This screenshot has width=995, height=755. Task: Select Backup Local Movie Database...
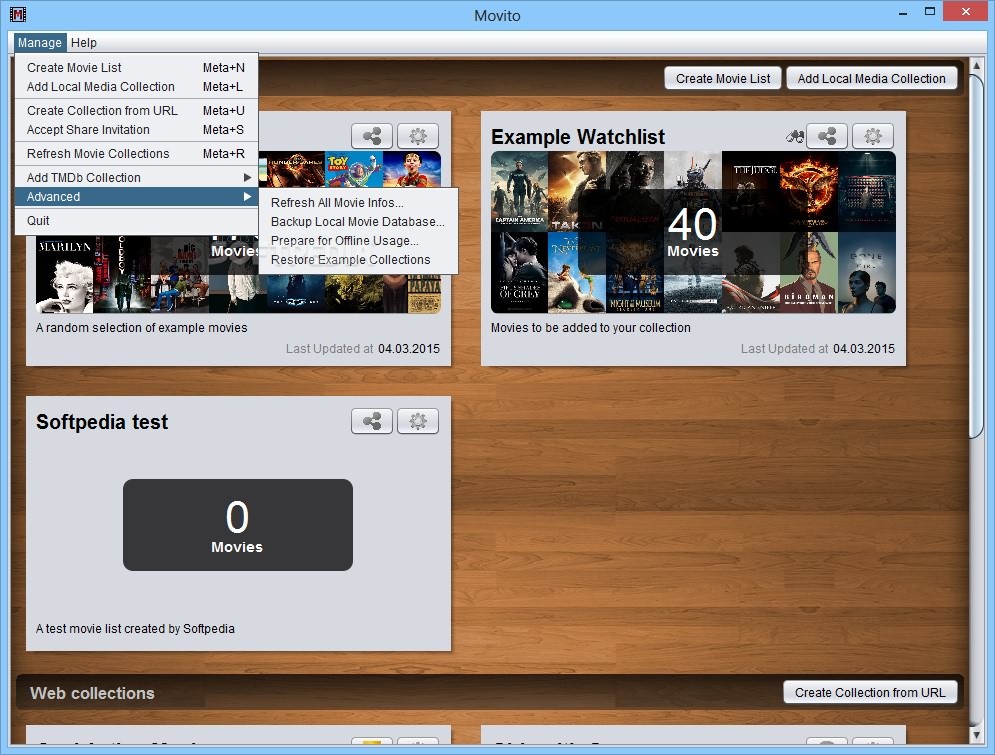[x=358, y=221]
